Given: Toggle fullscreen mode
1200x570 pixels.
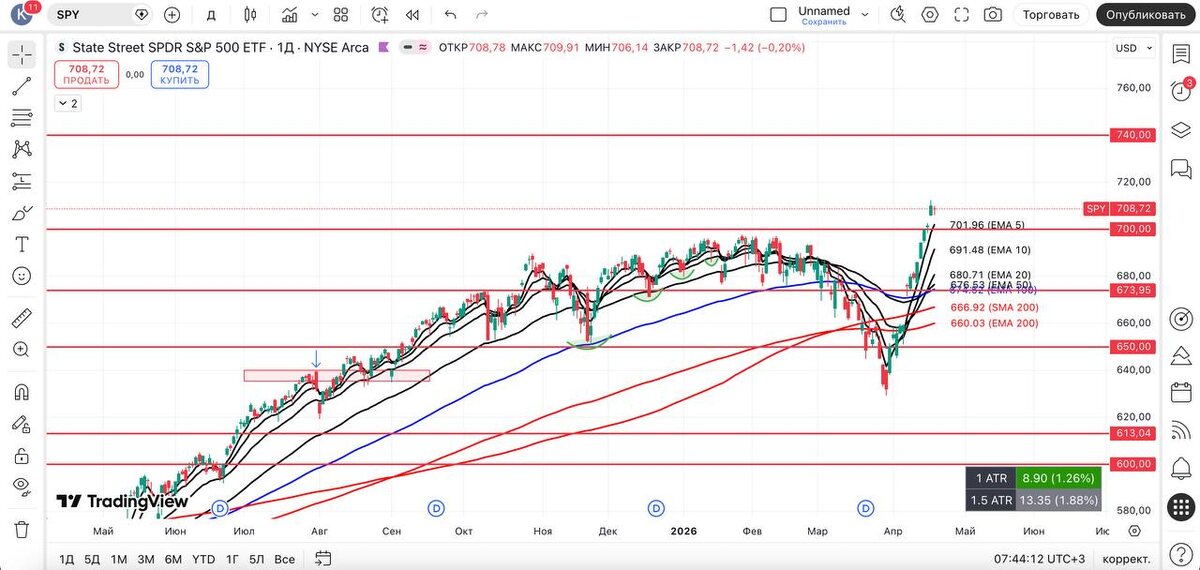Looking at the screenshot, I should [961, 15].
